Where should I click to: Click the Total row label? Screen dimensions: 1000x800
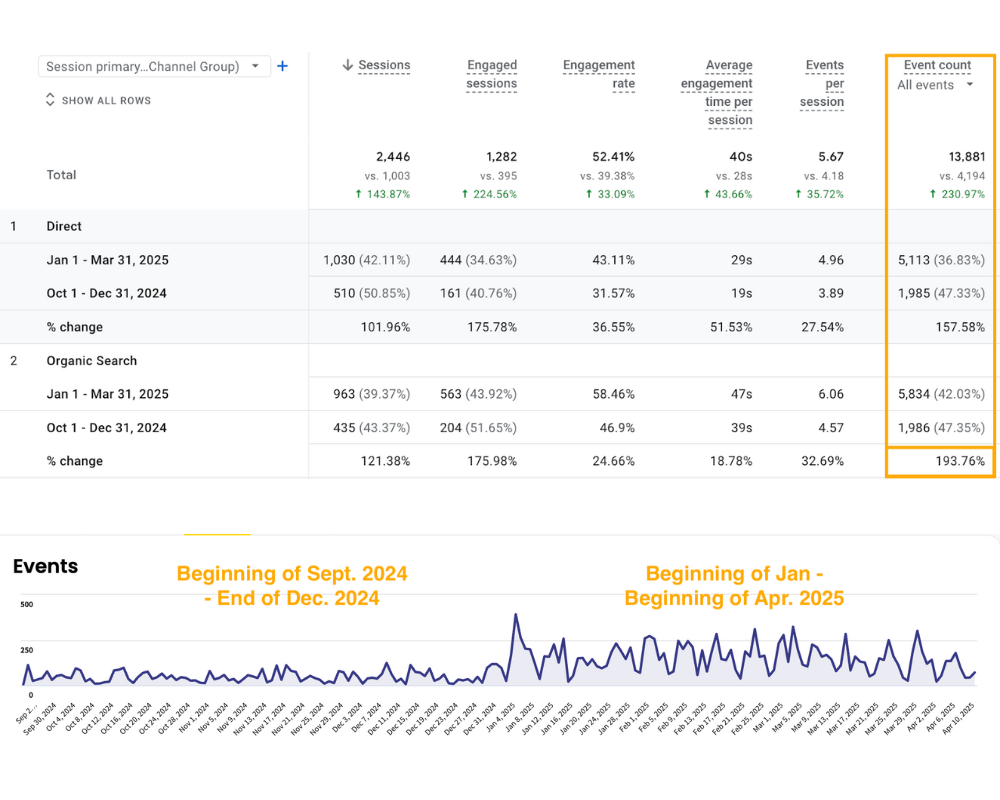[x=61, y=174]
